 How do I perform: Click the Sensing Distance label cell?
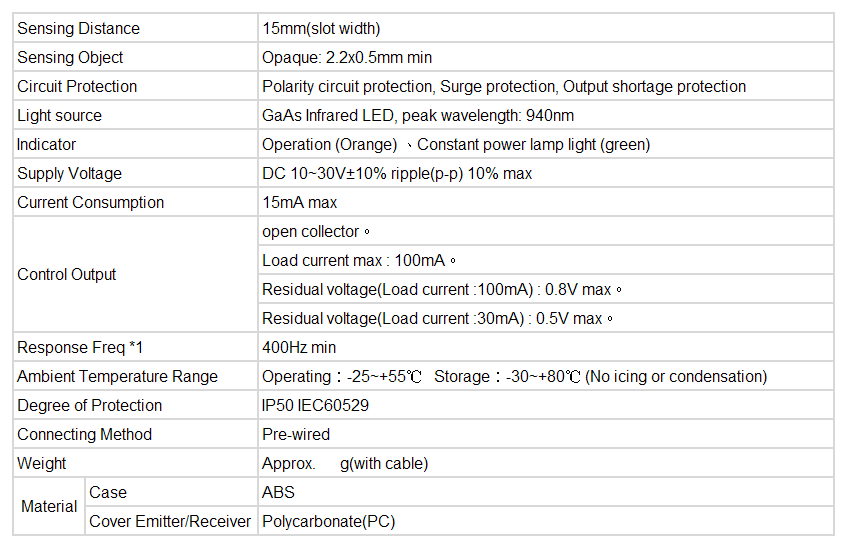[78, 28]
